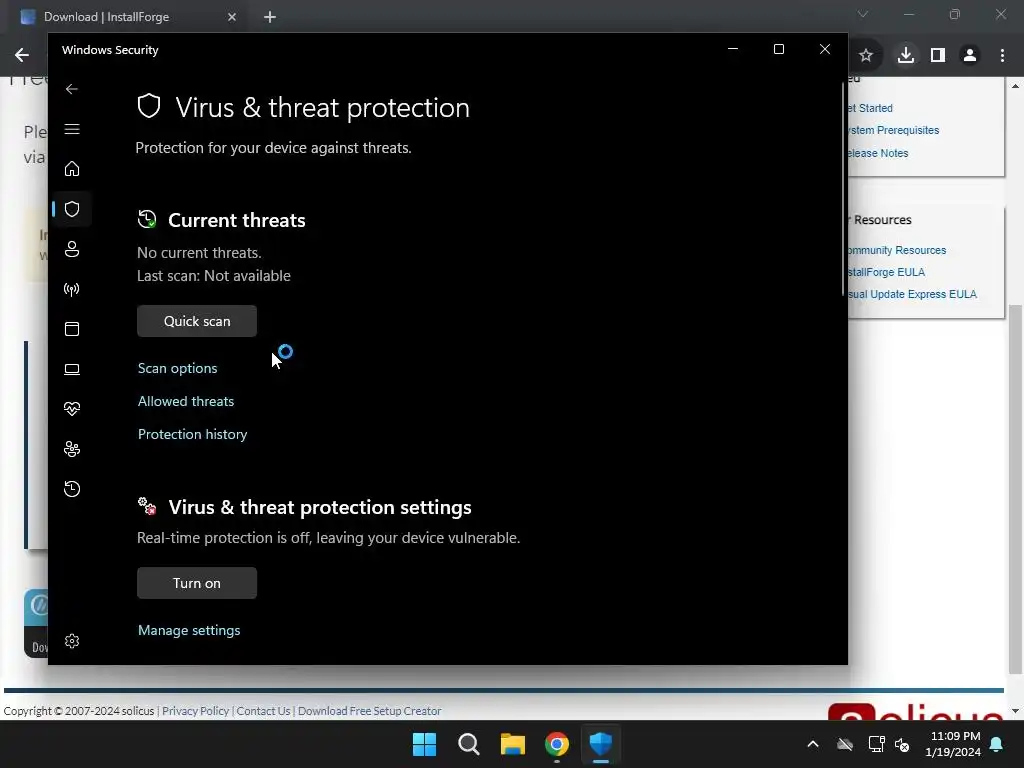The height and width of the screenshot is (768, 1024).
Task: Open Allowed threats link
Action: (185, 401)
